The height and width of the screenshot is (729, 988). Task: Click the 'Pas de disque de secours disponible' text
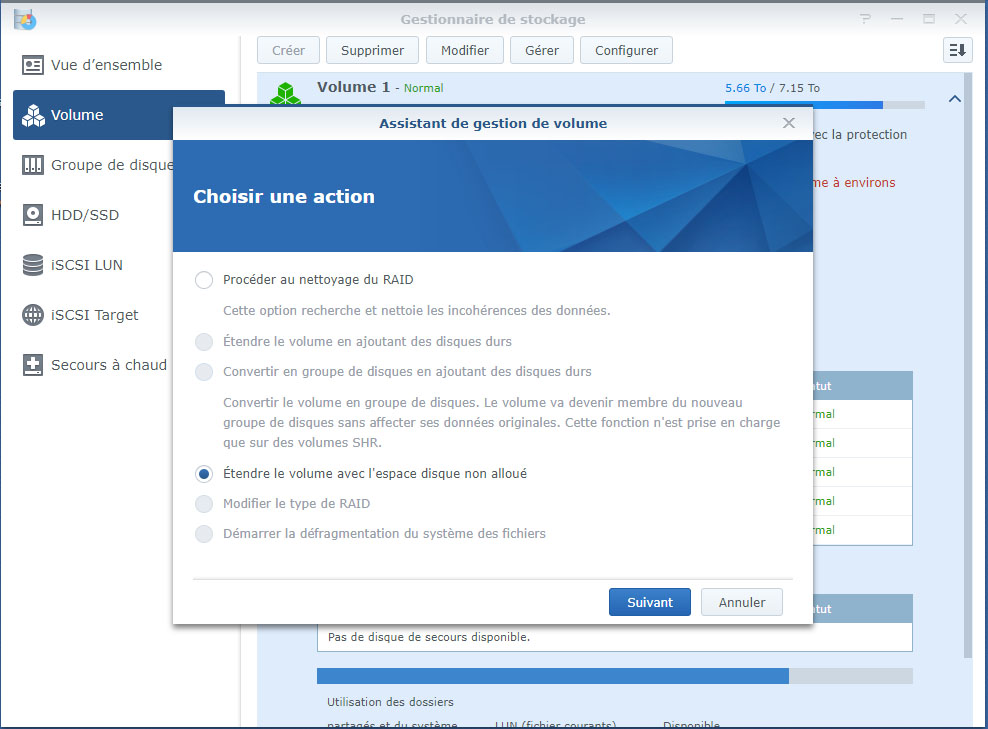(428, 637)
